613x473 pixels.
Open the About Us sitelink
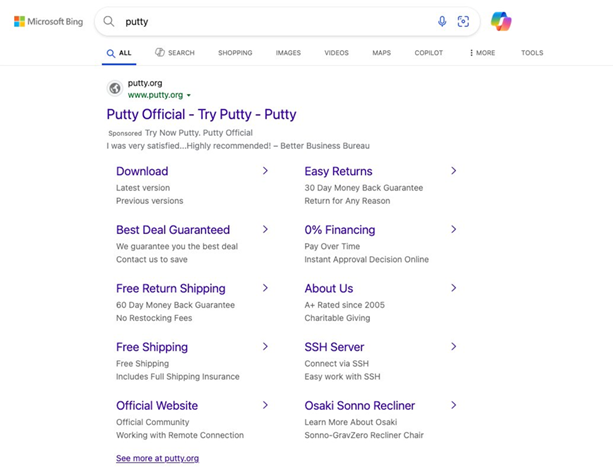click(x=329, y=288)
